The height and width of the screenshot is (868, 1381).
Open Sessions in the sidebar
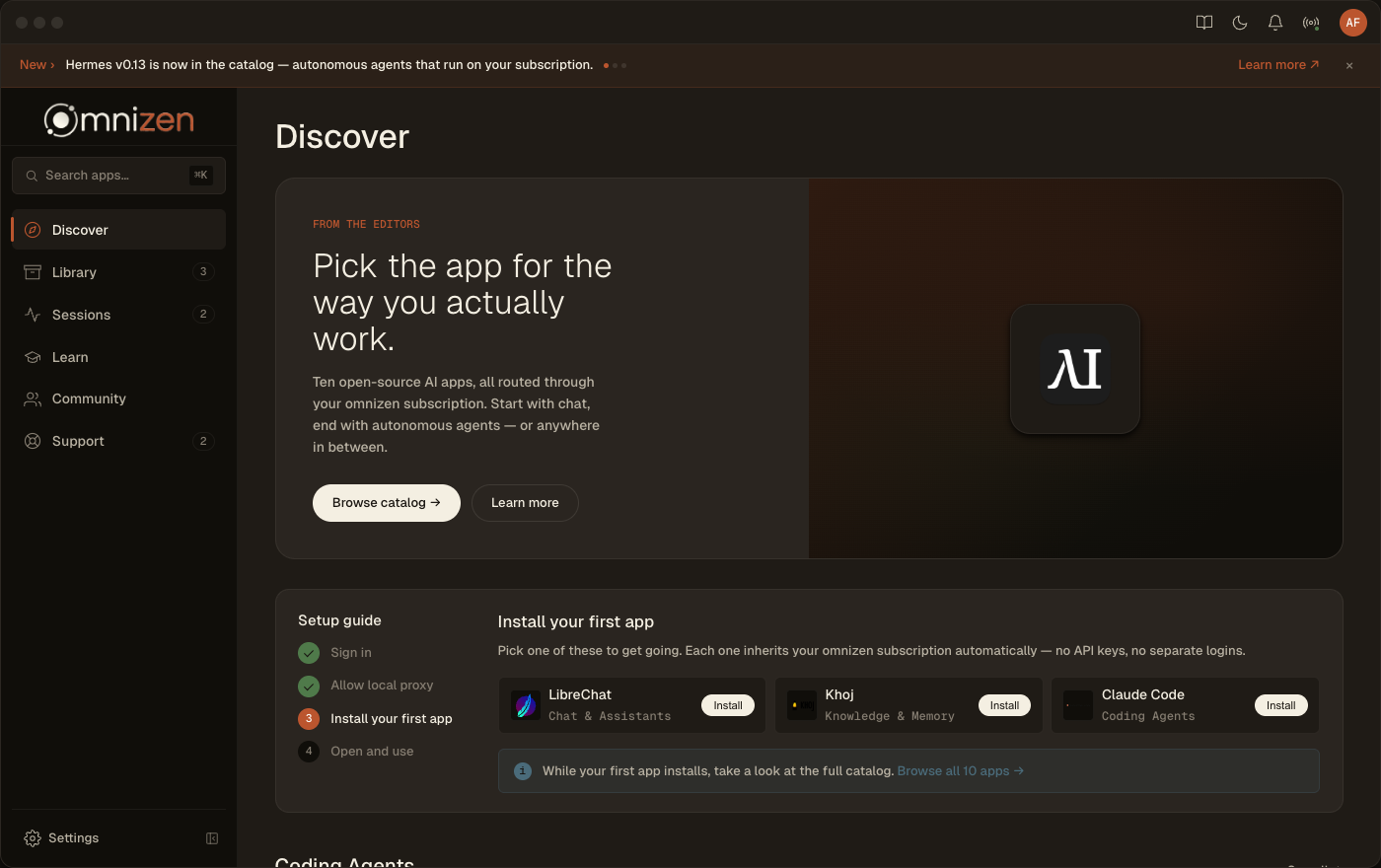[x=118, y=315]
